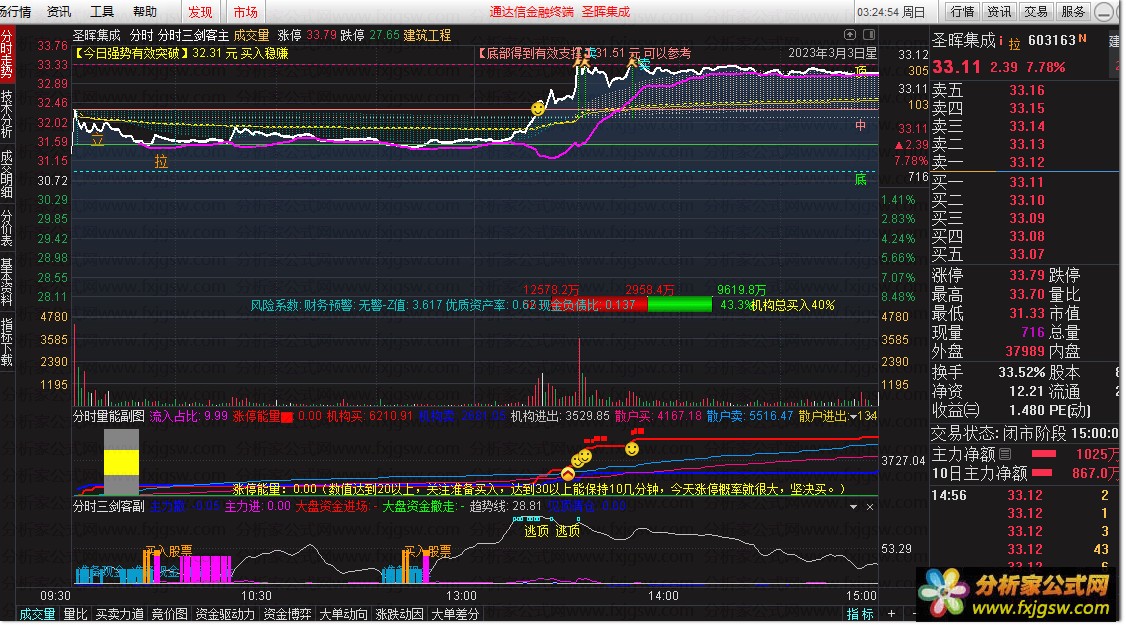Switch to 涨跌动因 bottom tab
This screenshot has height=625, width=1126.
coord(400,614)
